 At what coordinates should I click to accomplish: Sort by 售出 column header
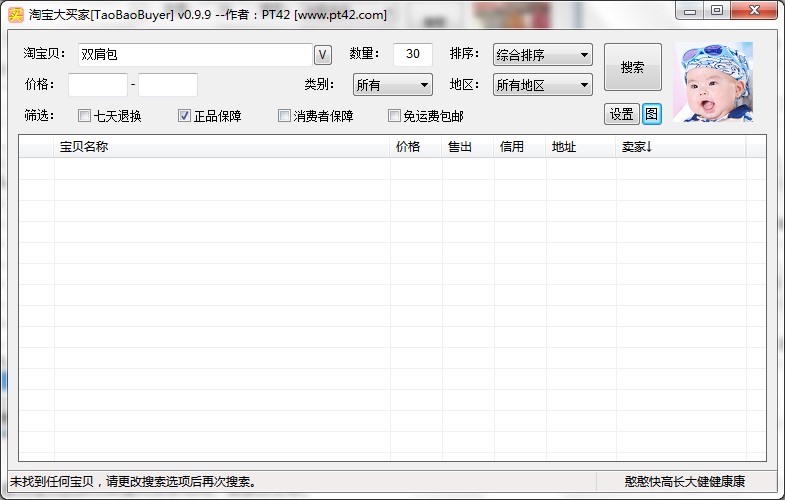[468, 147]
